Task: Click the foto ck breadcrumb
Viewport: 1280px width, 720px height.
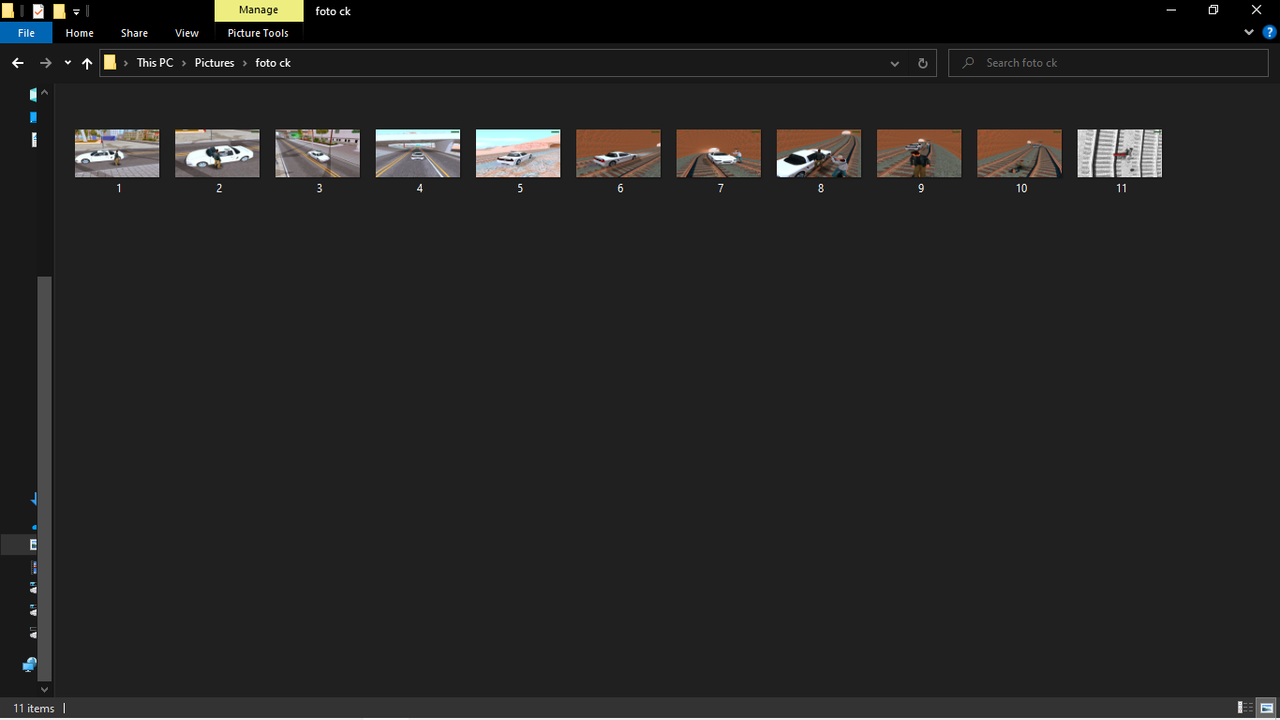Action: point(273,63)
